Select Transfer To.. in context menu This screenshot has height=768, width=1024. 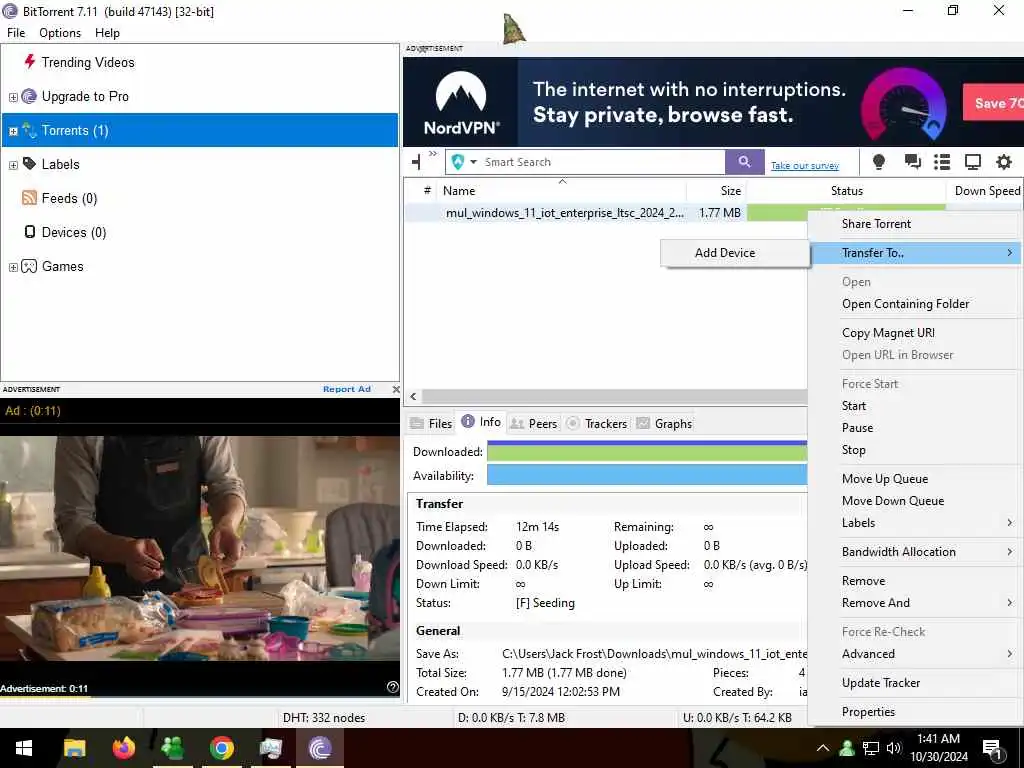915,253
